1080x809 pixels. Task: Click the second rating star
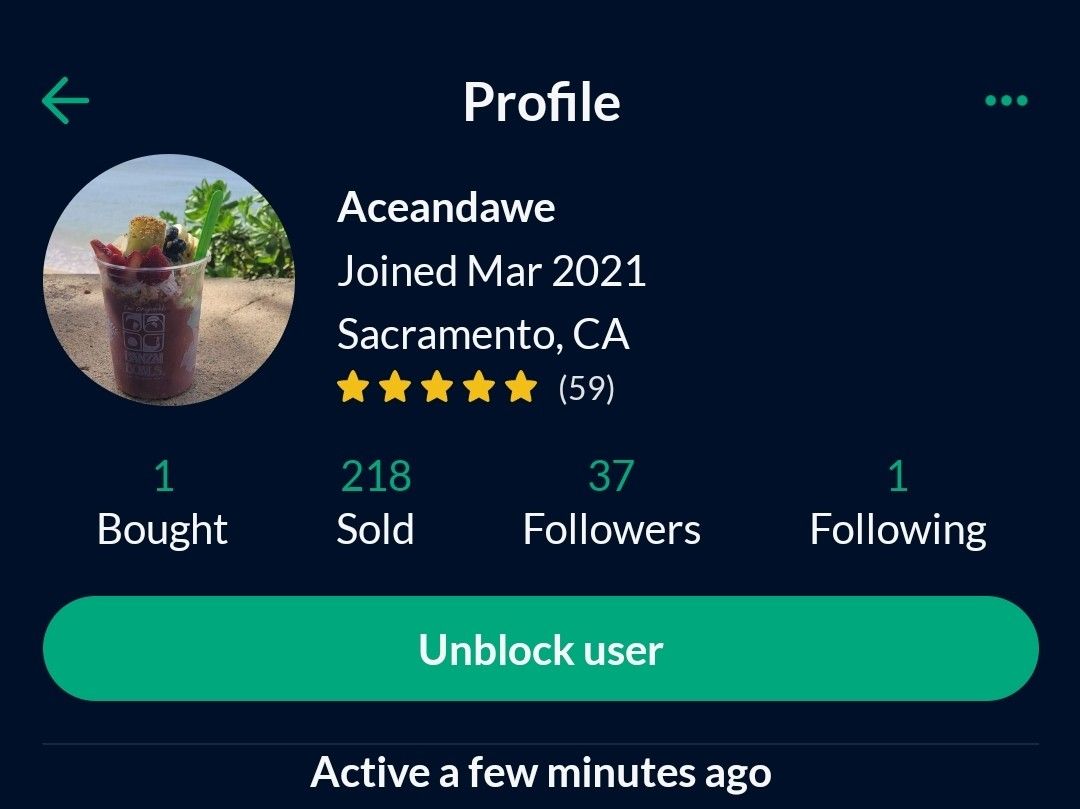click(x=396, y=386)
